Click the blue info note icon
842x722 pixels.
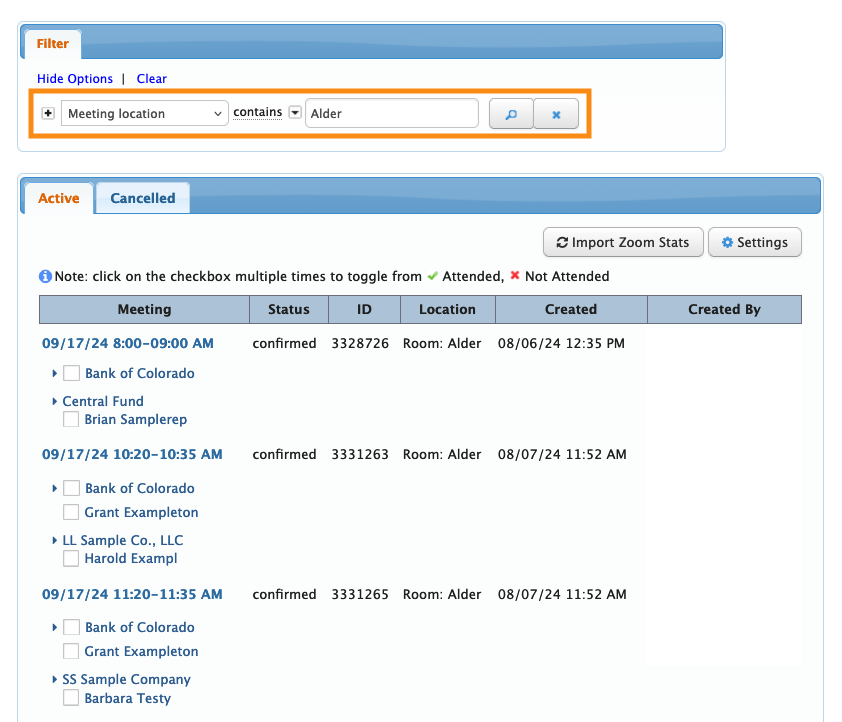tap(45, 276)
